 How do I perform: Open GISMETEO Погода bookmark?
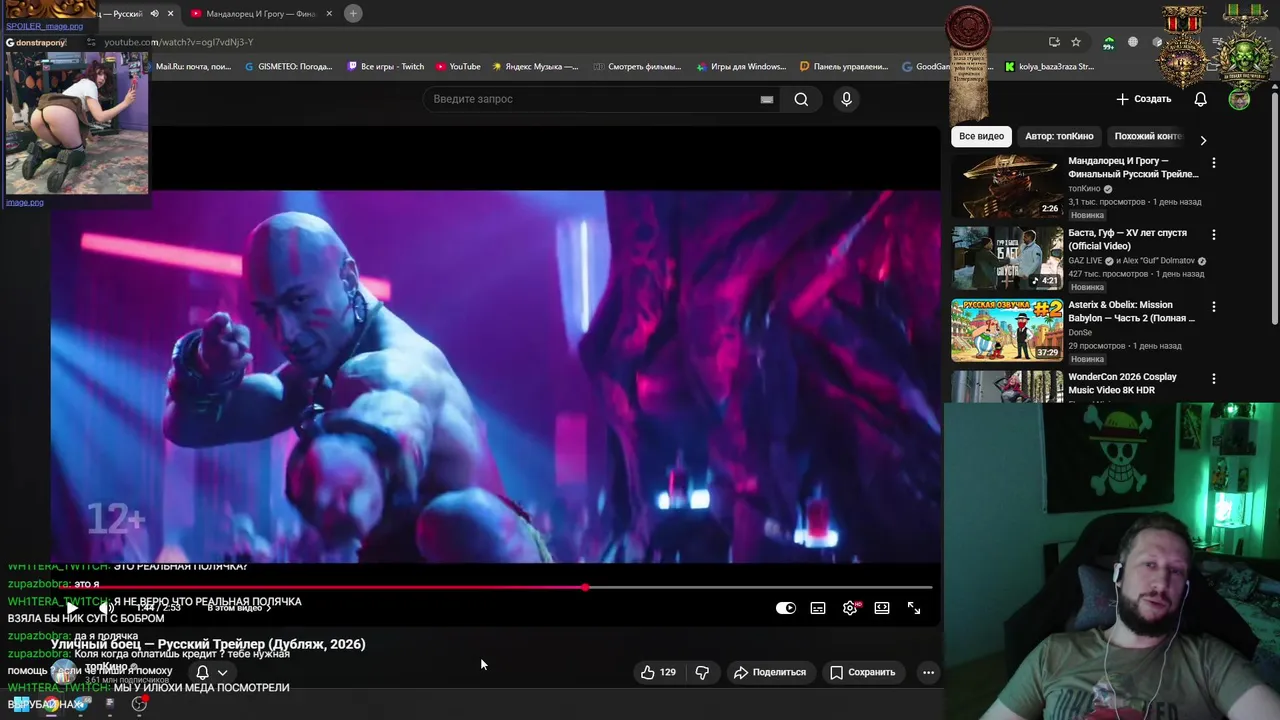[288, 67]
